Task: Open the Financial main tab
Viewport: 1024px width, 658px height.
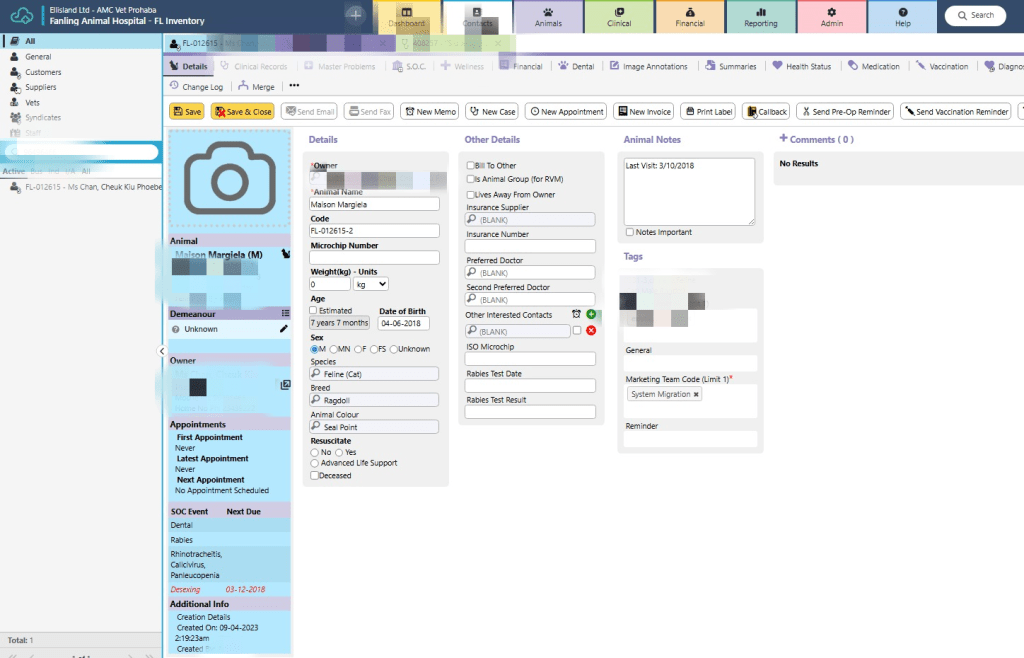Action: tap(690, 16)
